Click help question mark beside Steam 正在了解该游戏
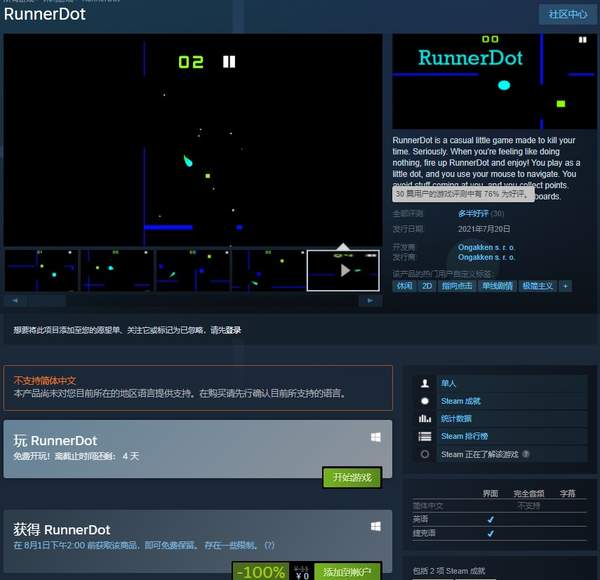Image resolution: width=600 pixels, height=580 pixels. pyautogui.click(x=526, y=454)
